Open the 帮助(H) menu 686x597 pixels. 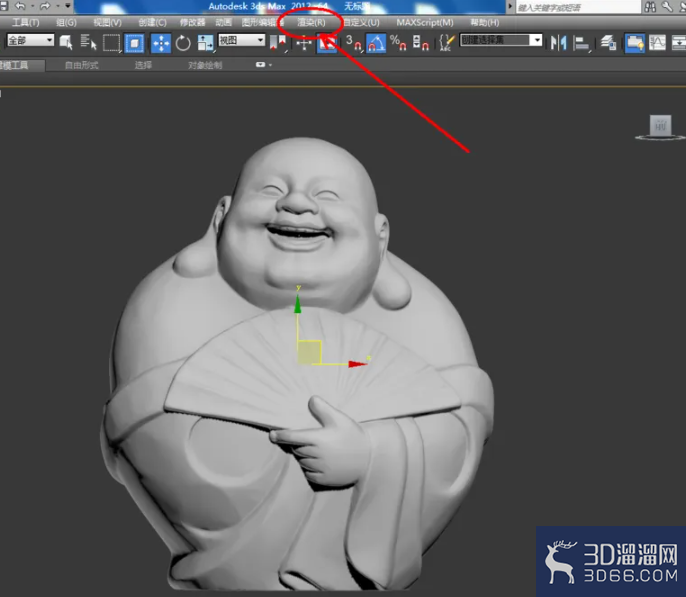[x=485, y=22]
